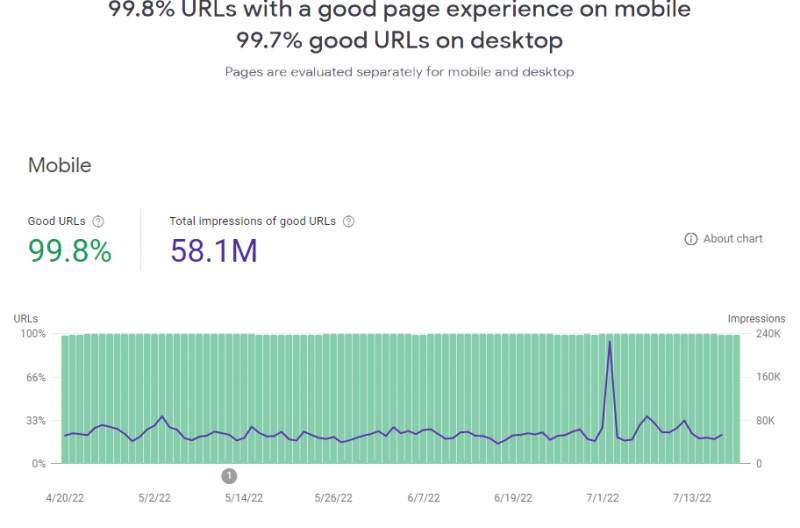Click the 100% URLs axis label
The height and width of the screenshot is (528, 800).
point(33,334)
